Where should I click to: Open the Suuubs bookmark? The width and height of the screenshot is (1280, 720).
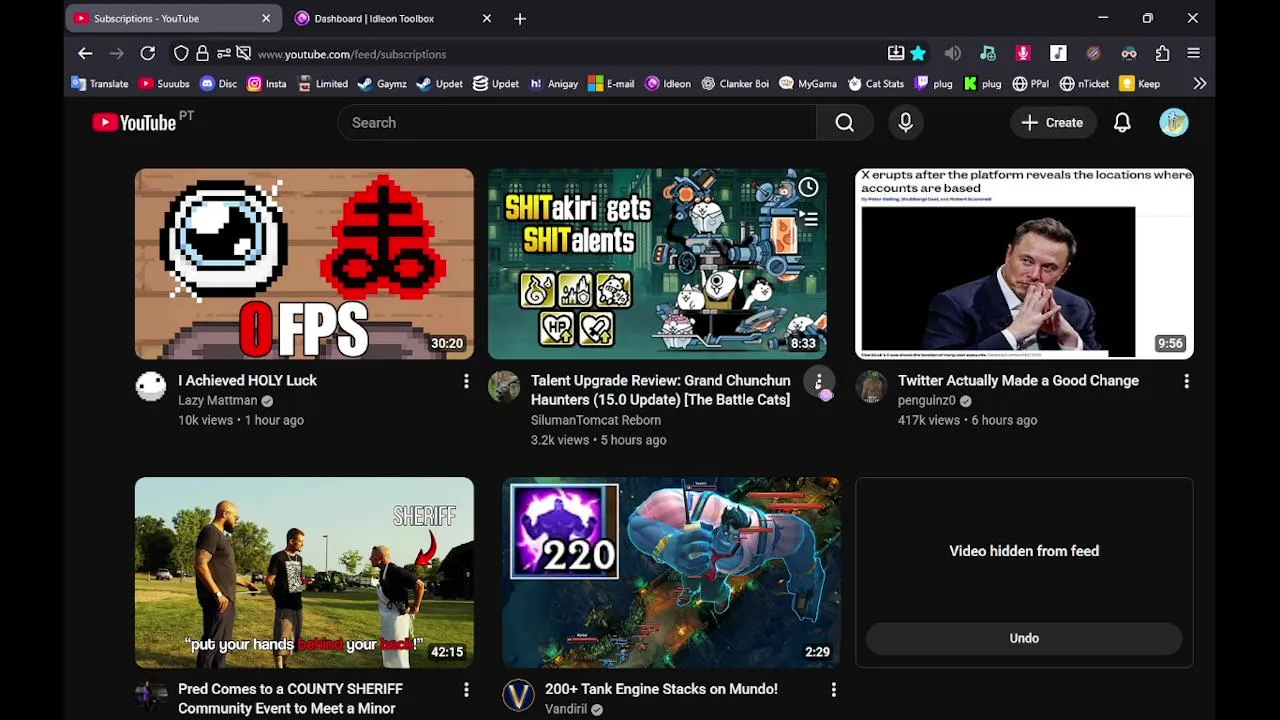coord(164,84)
